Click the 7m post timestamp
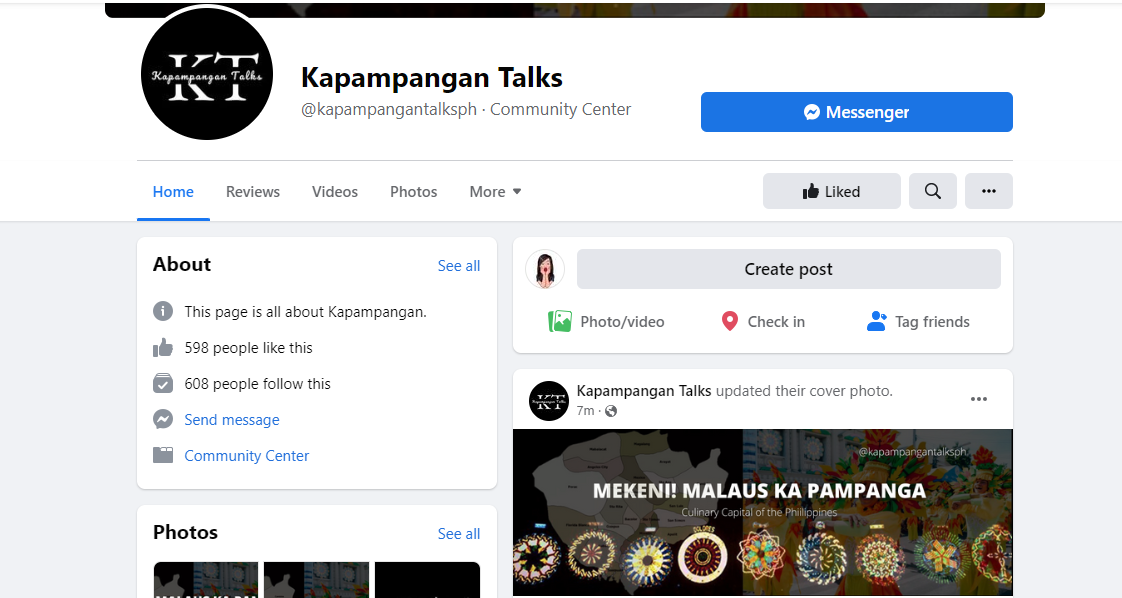 click(585, 411)
